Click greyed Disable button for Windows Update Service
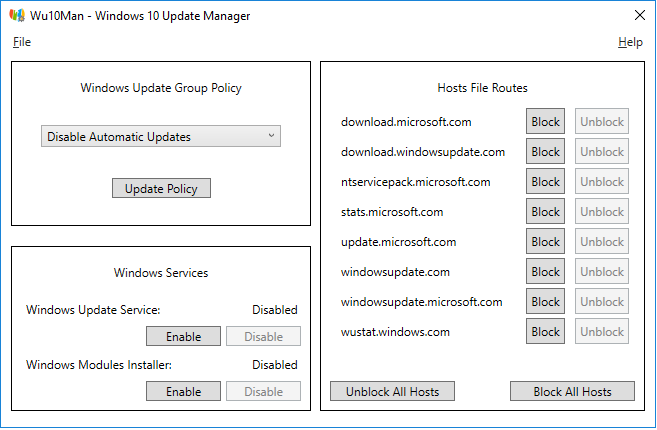The image size is (657, 430). 264,337
